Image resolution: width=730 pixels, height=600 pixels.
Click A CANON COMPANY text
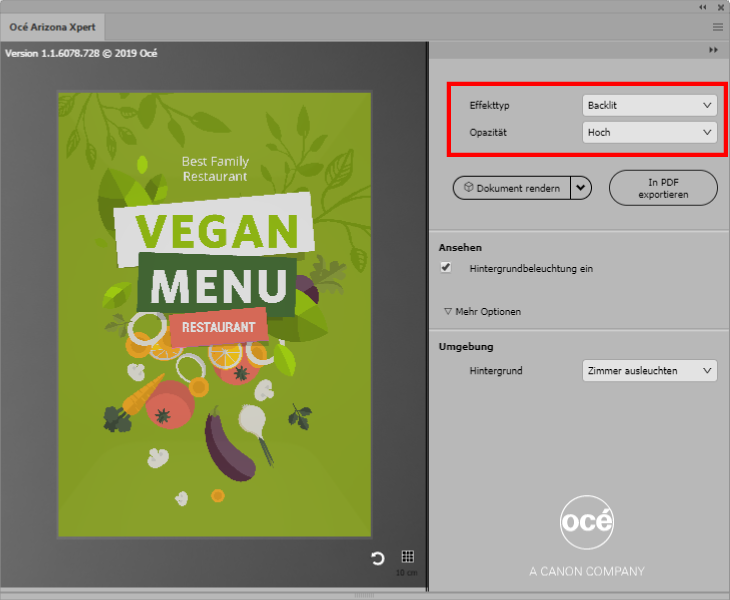(x=587, y=571)
